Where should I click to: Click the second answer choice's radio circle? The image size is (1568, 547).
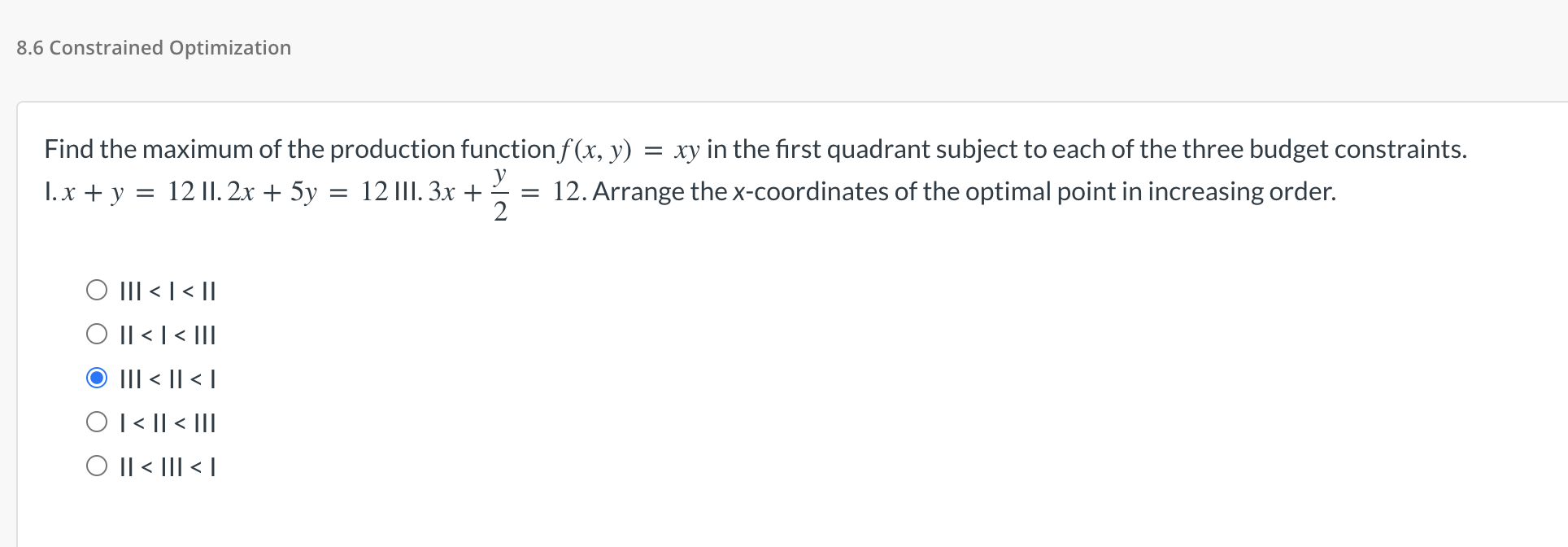[x=97, y=333]
